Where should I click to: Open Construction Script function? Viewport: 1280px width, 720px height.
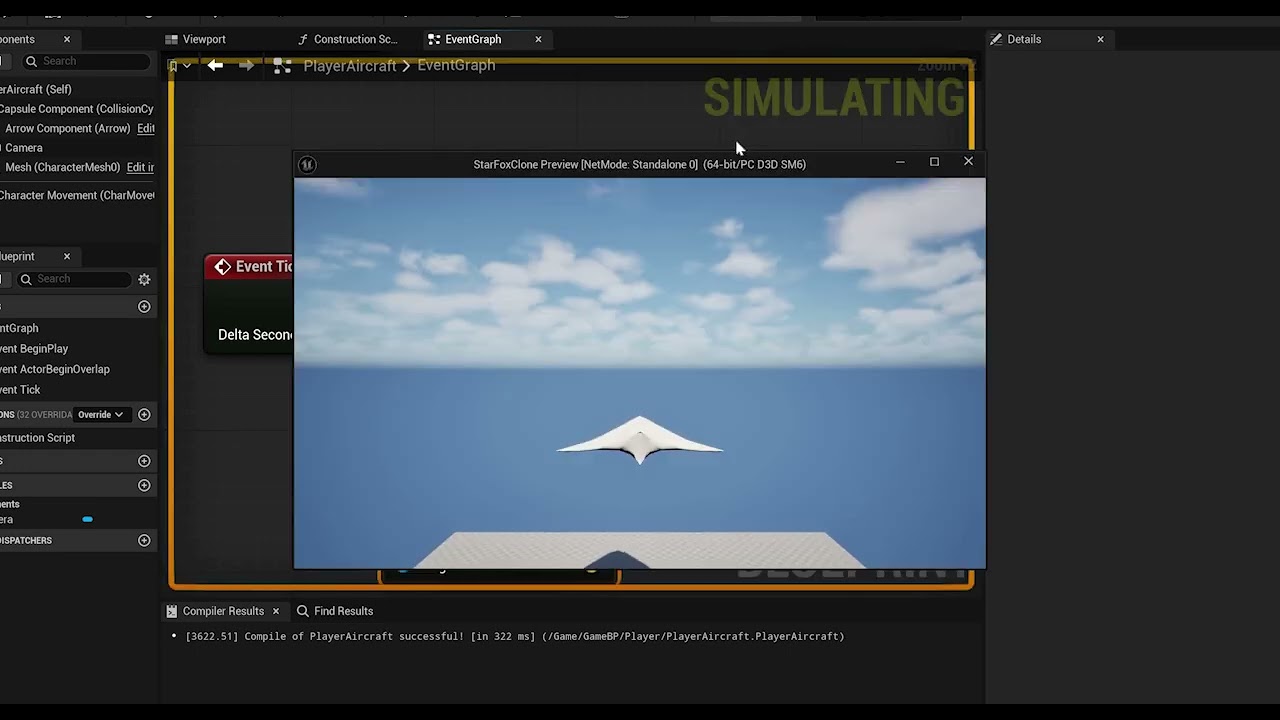tap(37, 438)
